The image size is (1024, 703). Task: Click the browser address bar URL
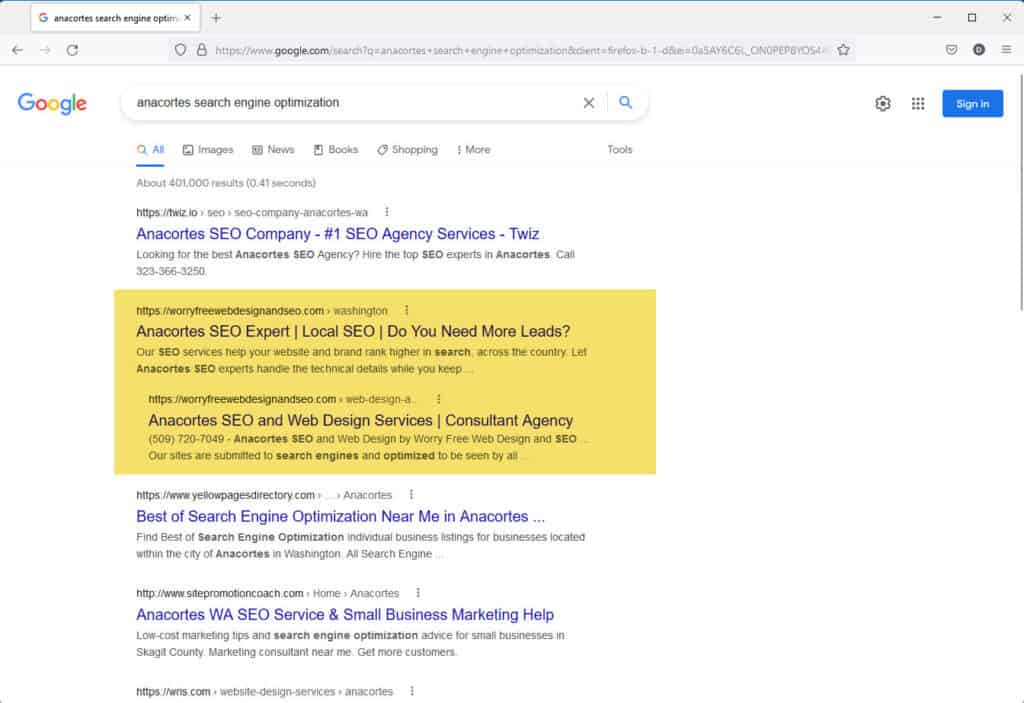[519, 50]
